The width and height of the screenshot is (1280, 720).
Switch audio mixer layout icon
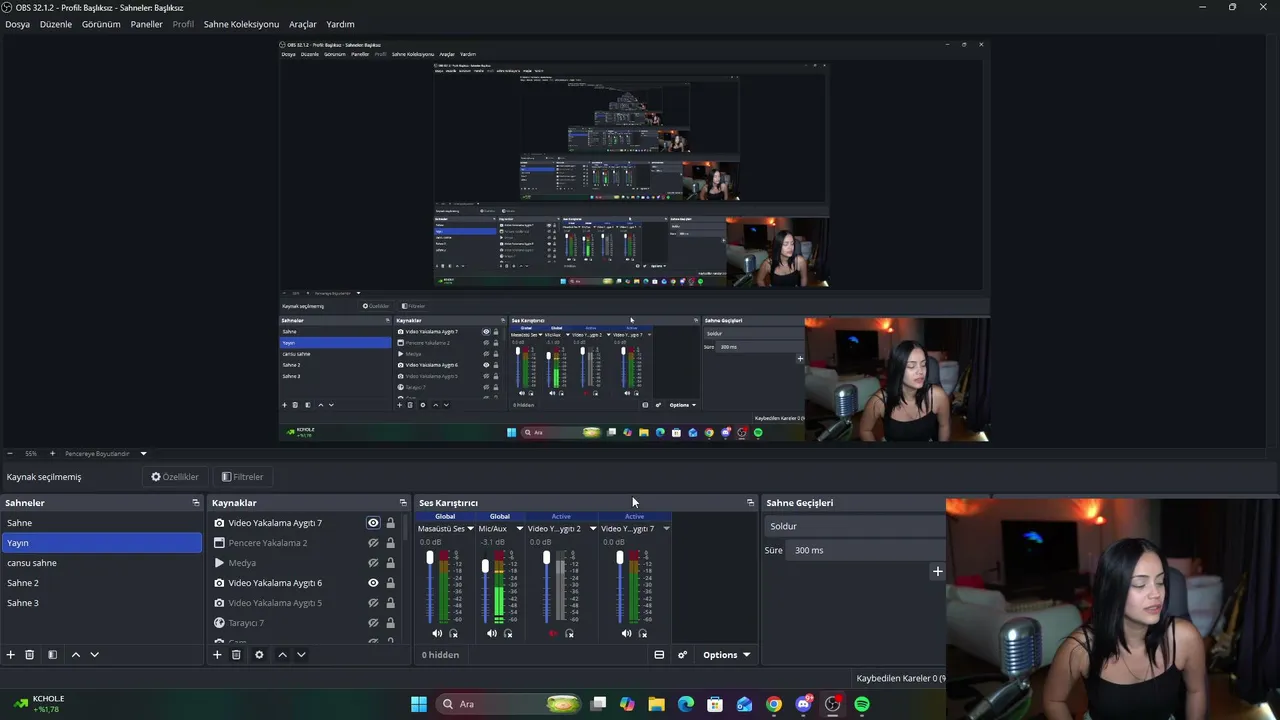coord(659,655)
